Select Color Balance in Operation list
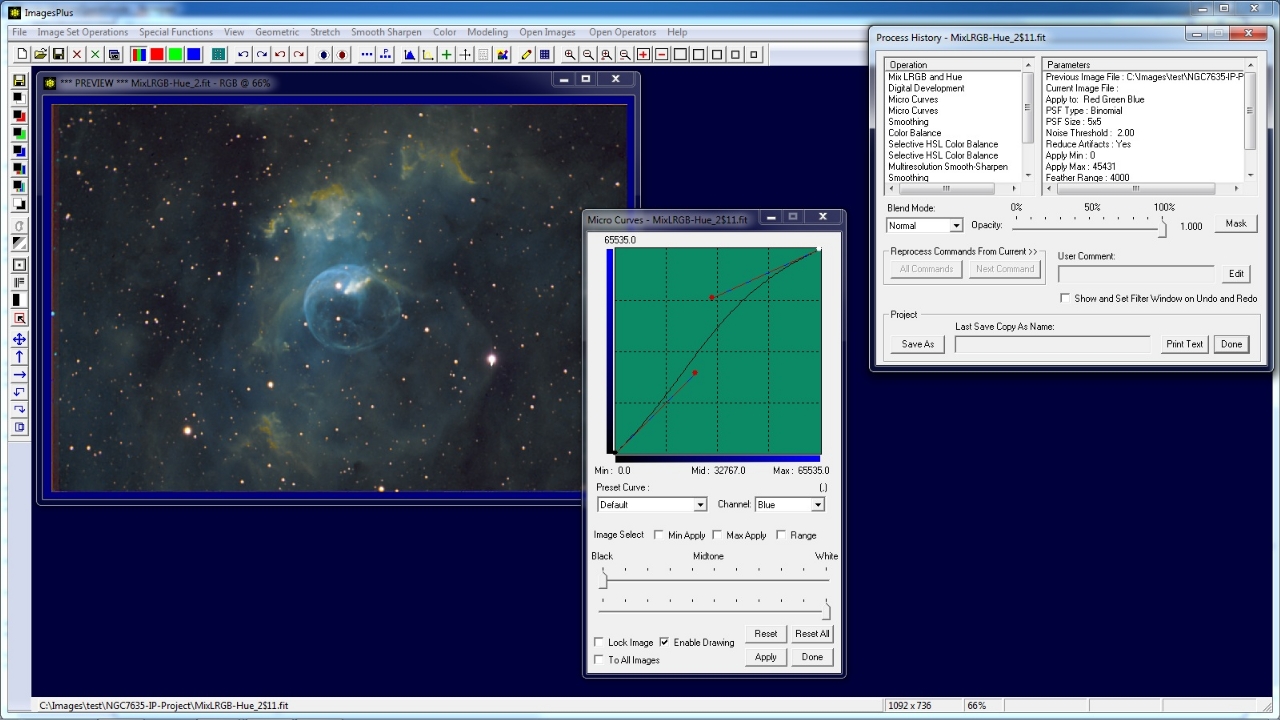The image size is (1280, 720). point(914,133)
